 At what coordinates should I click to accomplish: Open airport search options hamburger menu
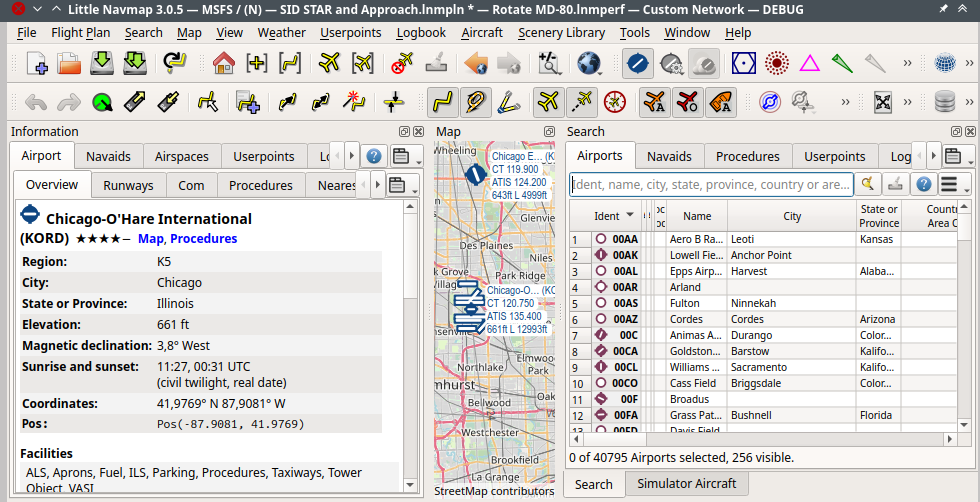(952, 184)
